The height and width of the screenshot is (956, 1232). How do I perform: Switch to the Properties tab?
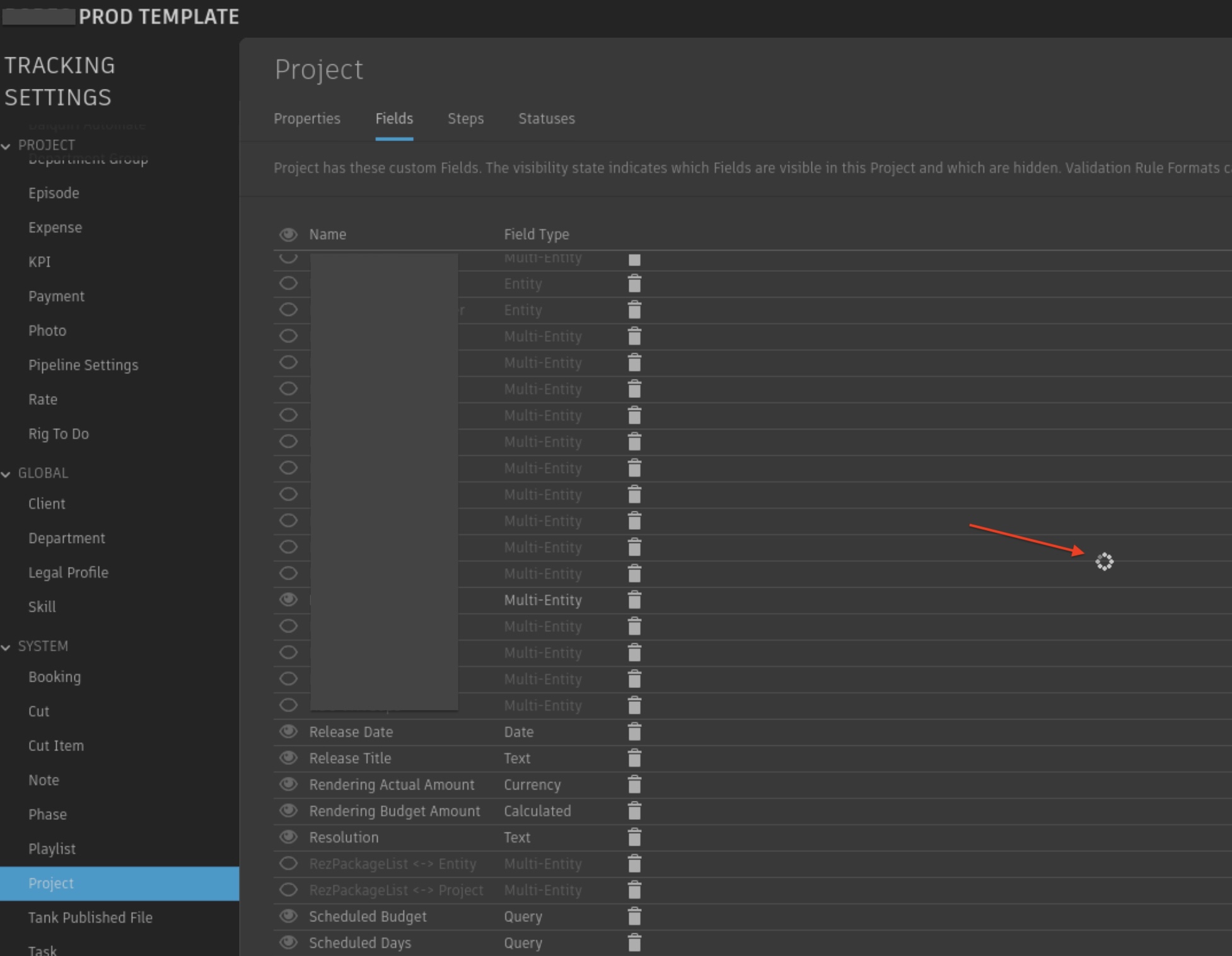(307, 119)
